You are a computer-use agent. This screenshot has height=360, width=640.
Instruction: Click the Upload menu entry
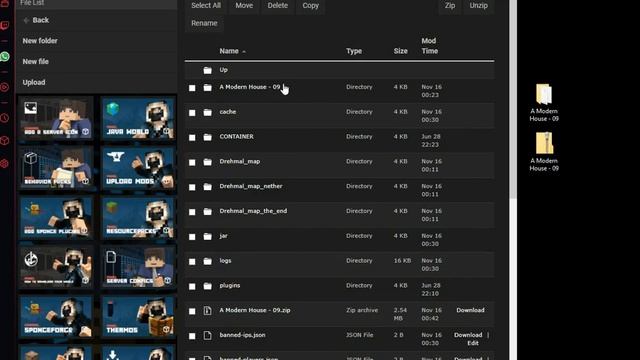[34, 82]
